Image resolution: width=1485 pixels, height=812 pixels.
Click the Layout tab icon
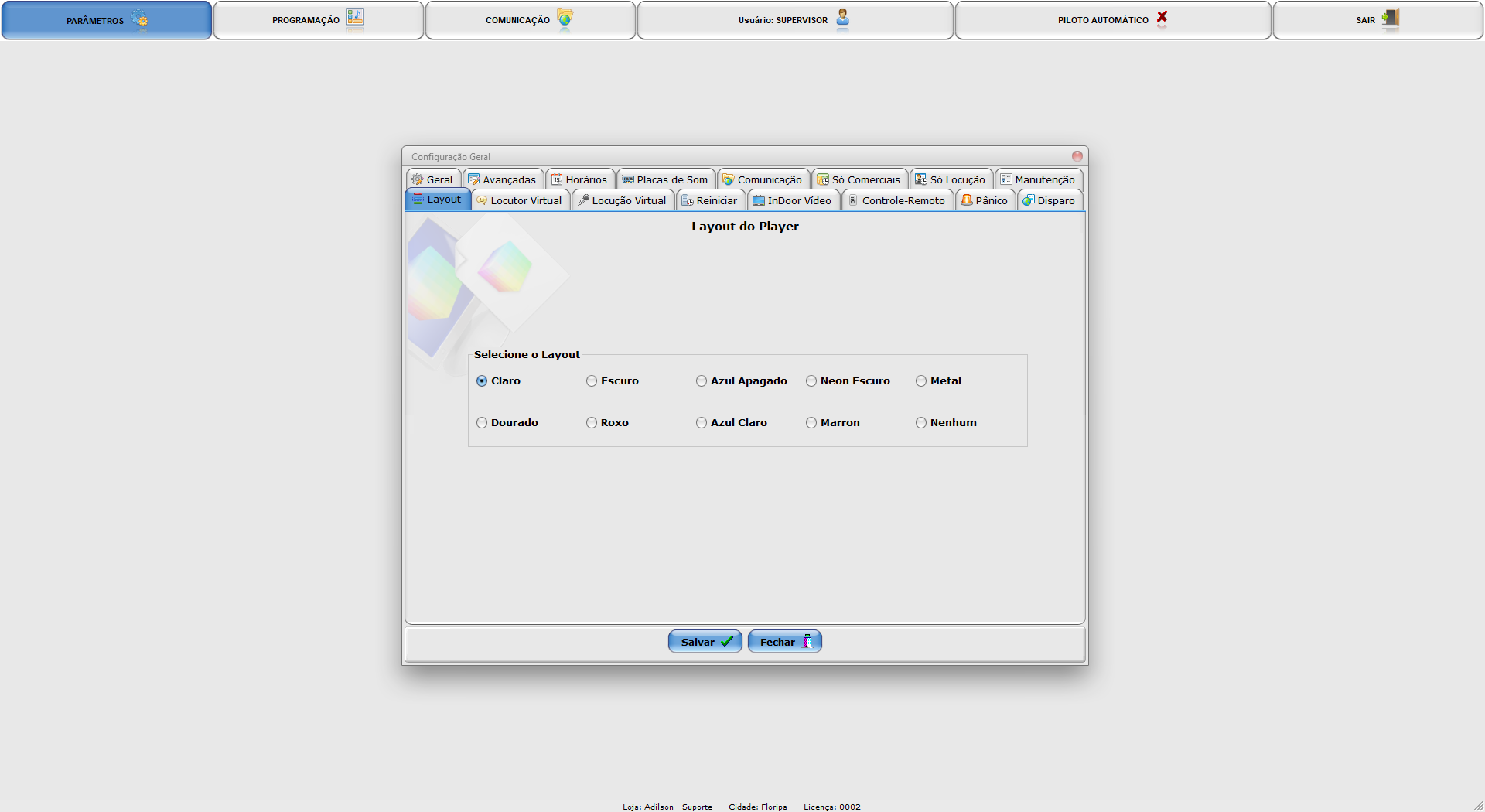point(418,199)
